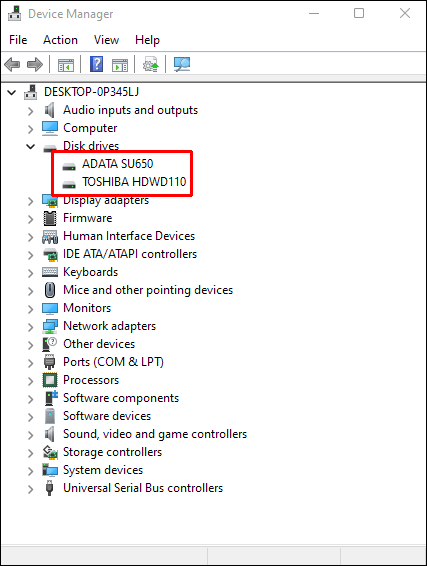Screen dimensions: 427x566
Task: Select the Processors category
Action: (x=91, y=380)
